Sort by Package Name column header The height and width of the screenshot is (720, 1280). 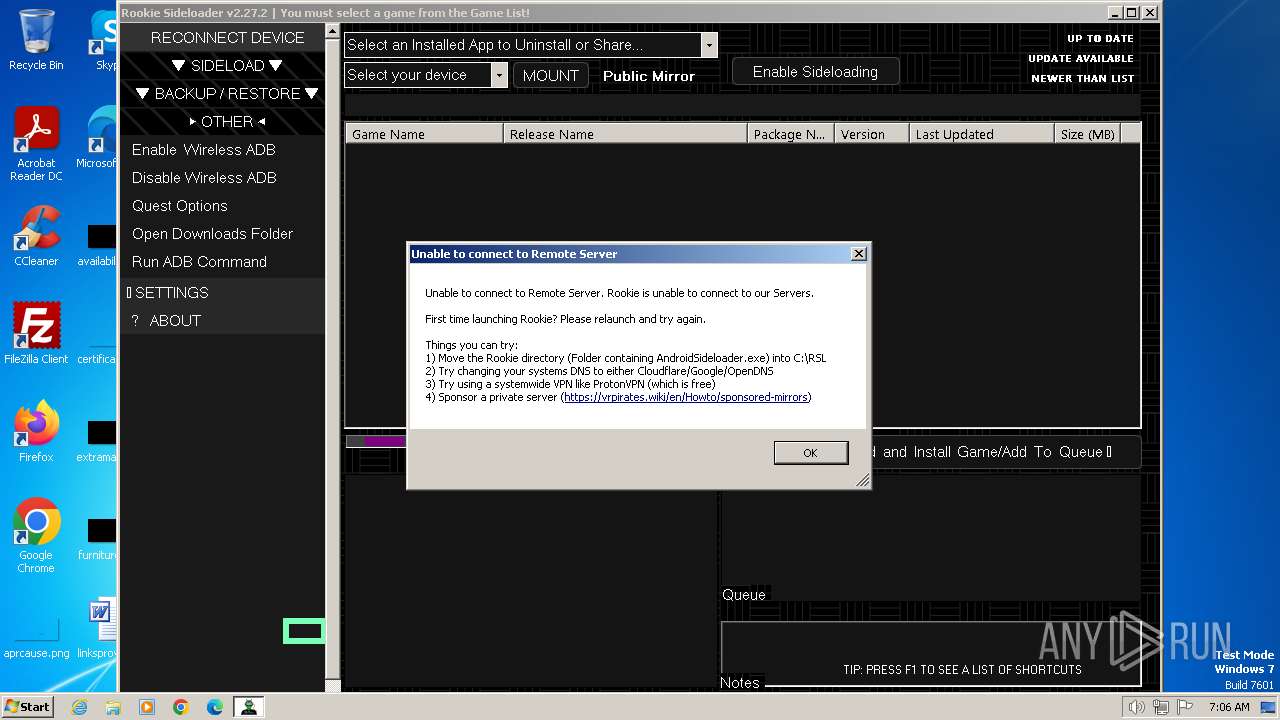[791, 134]
